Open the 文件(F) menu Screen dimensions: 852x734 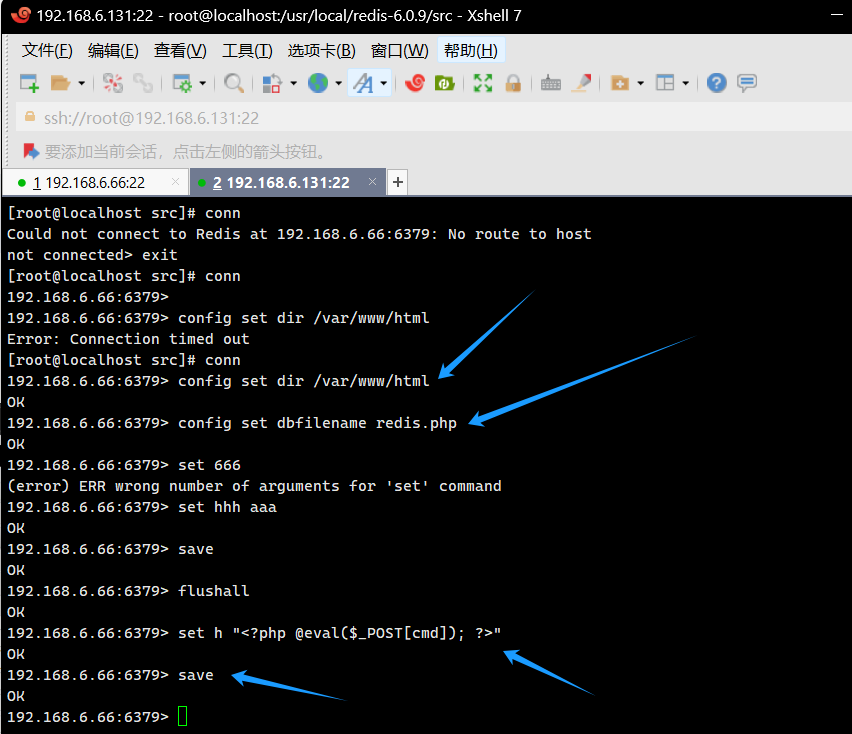click(x=47, y=51)
